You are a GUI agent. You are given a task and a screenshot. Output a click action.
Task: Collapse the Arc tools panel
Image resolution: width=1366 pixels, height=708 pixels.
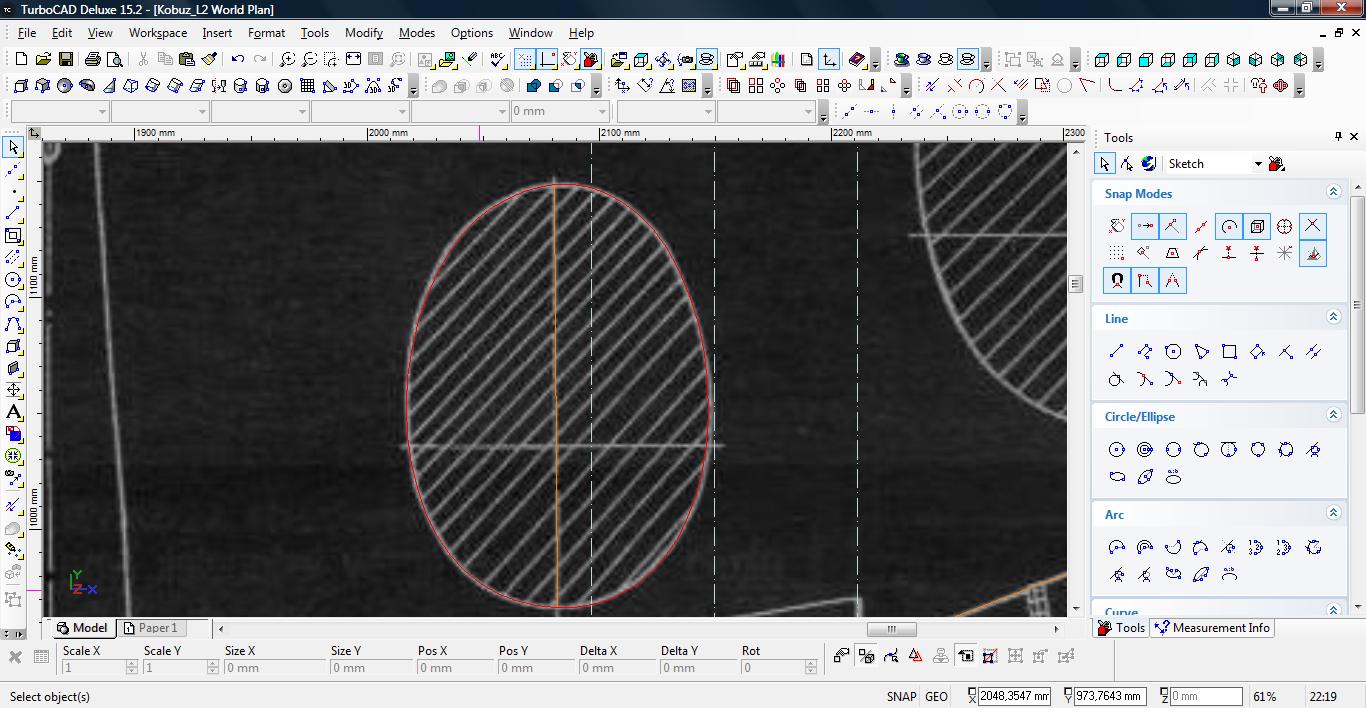1333,513
